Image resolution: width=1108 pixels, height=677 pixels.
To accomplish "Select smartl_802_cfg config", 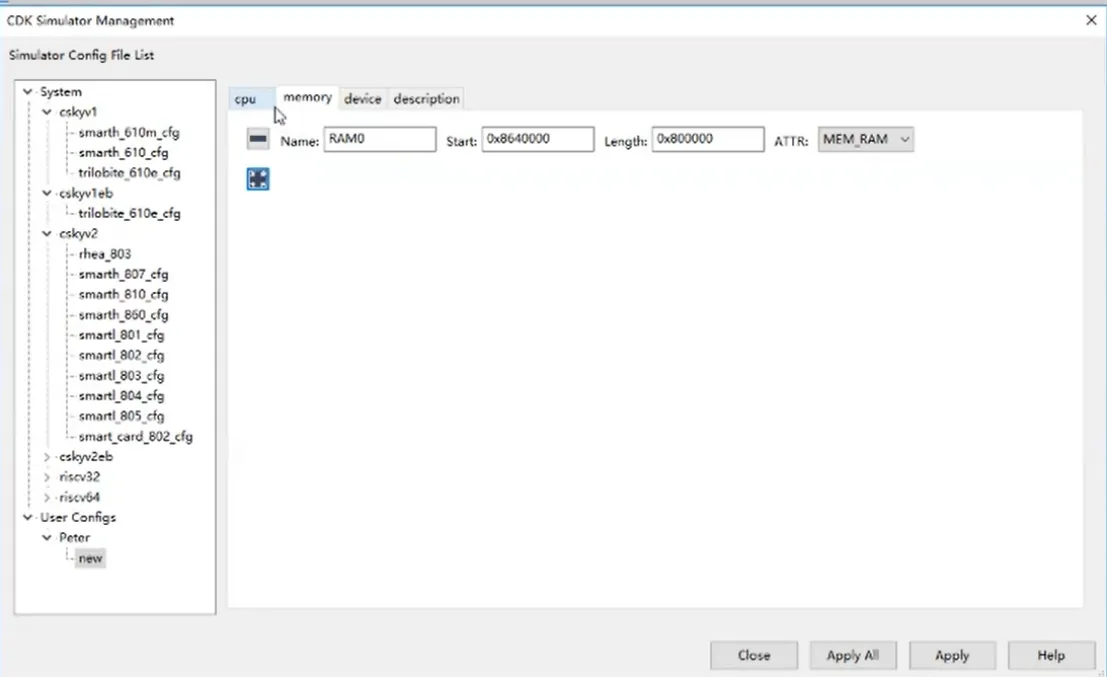I will [x=122, y=355].
